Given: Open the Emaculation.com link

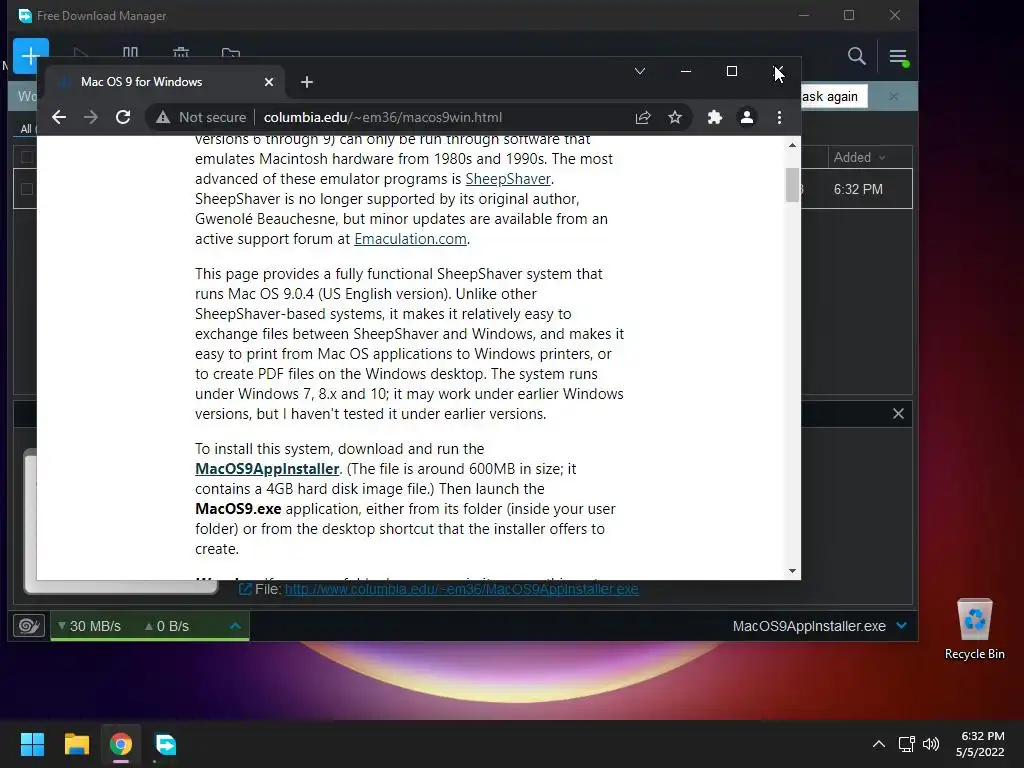Looking at the screenshot, I should pos(410,239).
